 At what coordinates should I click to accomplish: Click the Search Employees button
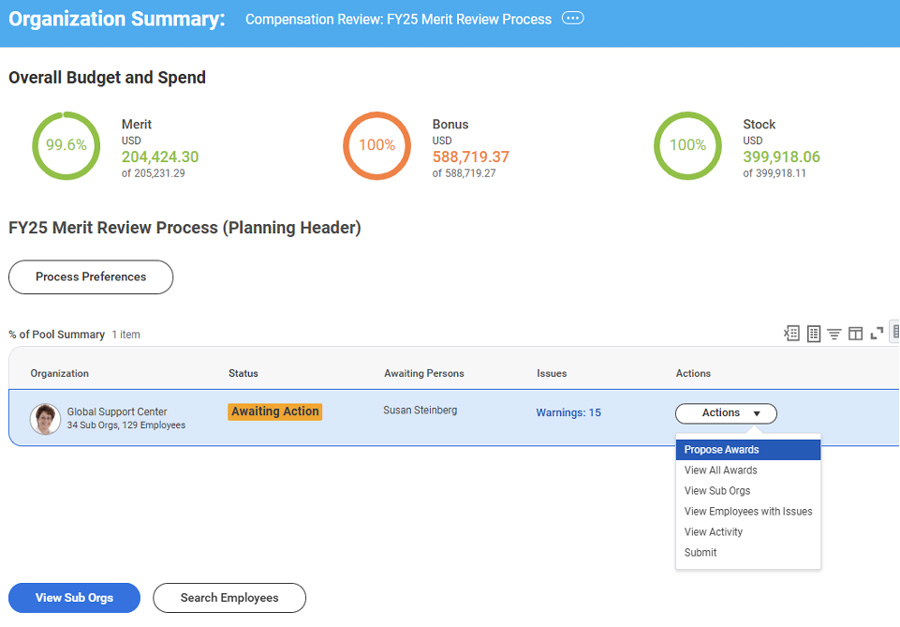[x=229, y=598]
